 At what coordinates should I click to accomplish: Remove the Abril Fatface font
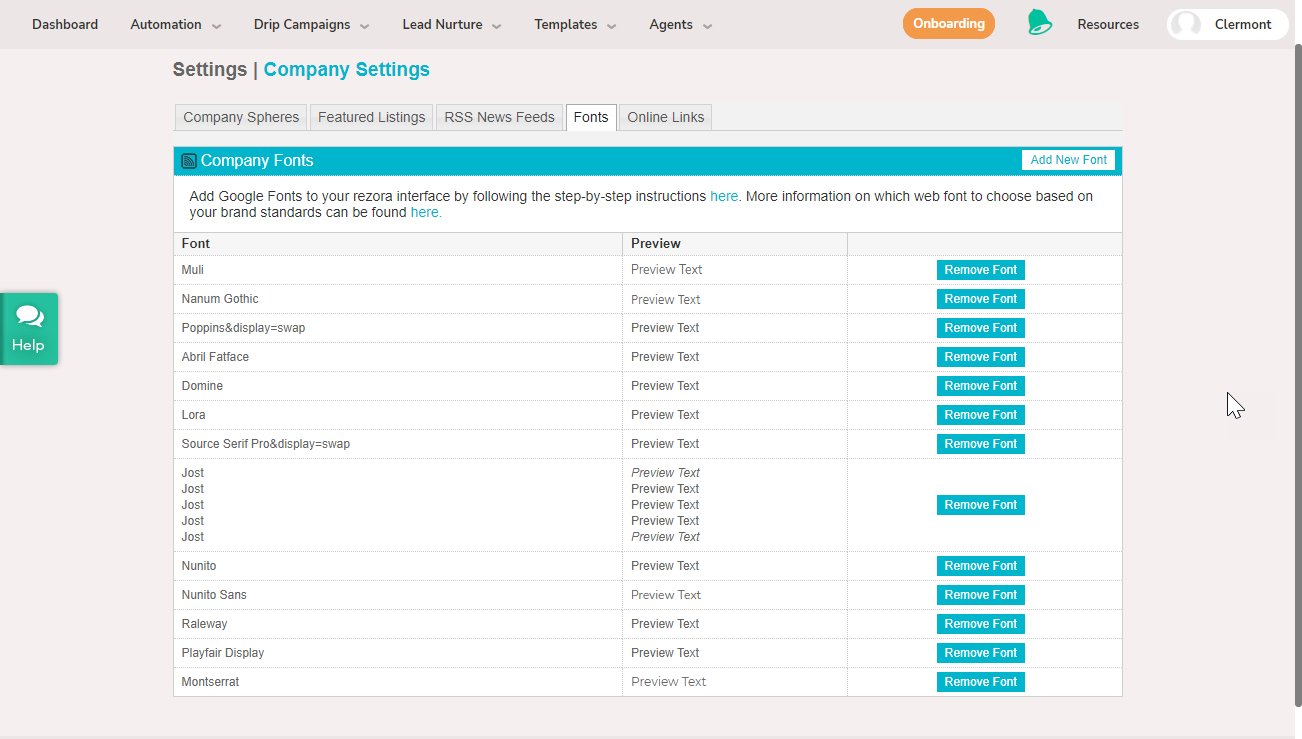981,357
